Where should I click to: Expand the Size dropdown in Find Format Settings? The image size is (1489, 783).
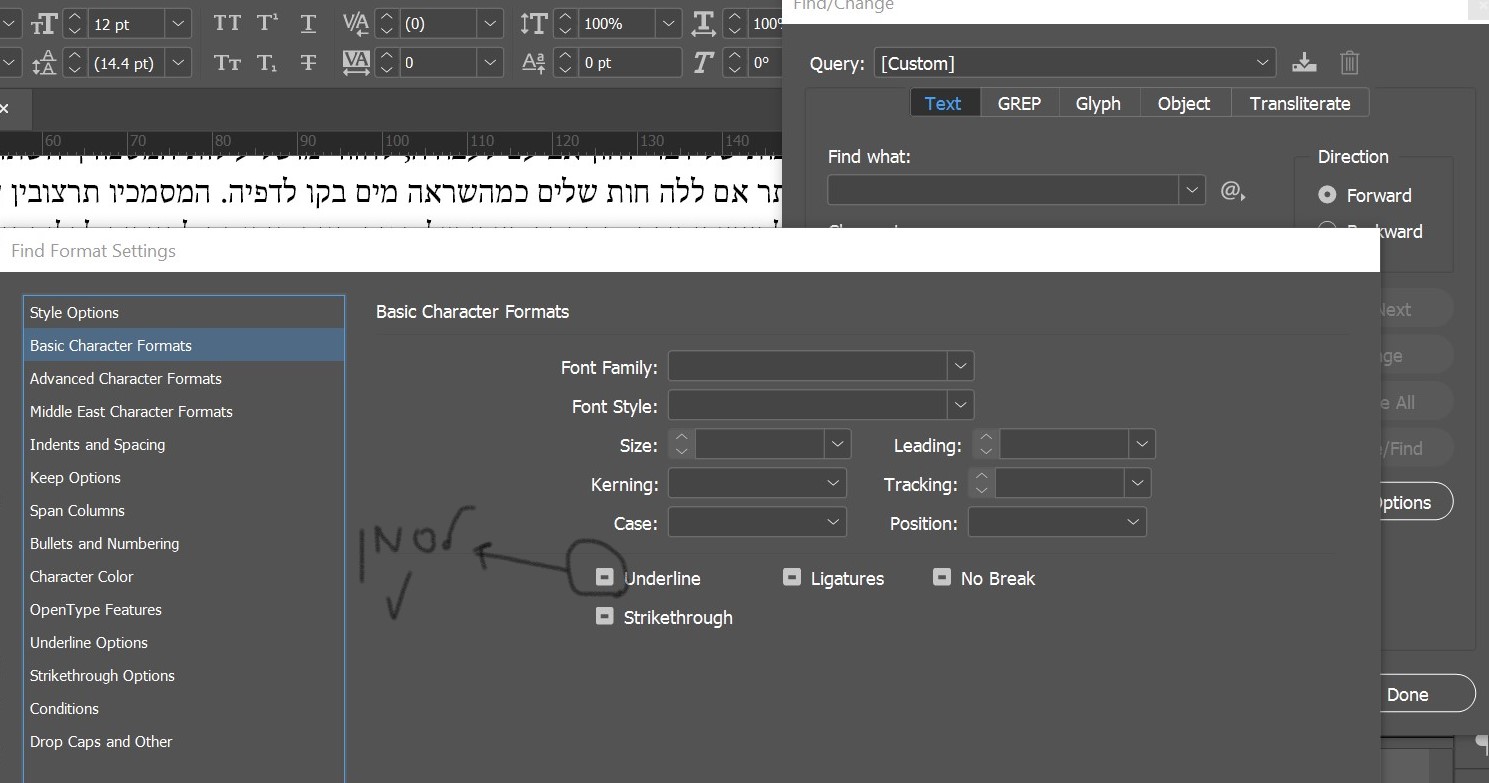[x=837, y=444]
